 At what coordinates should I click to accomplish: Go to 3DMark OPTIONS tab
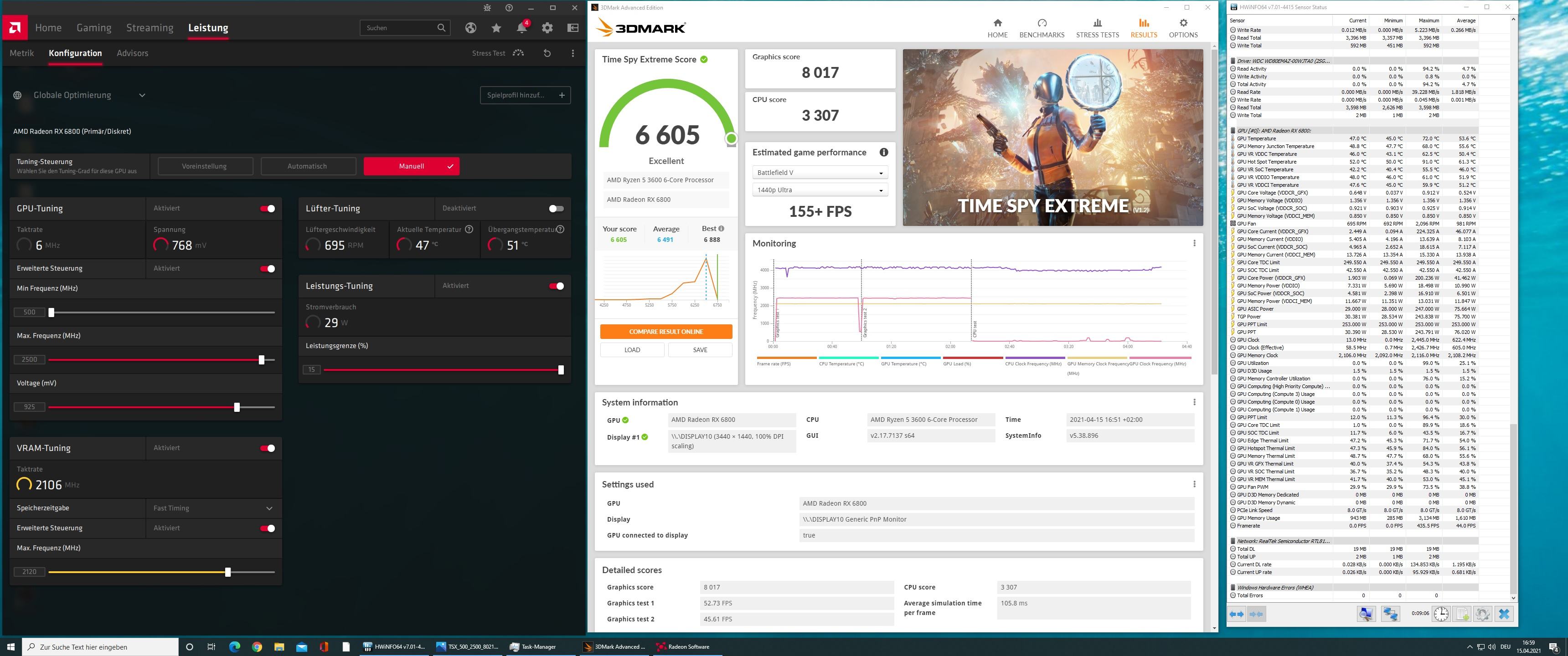pyautogui.click(x=1183, y=29)
